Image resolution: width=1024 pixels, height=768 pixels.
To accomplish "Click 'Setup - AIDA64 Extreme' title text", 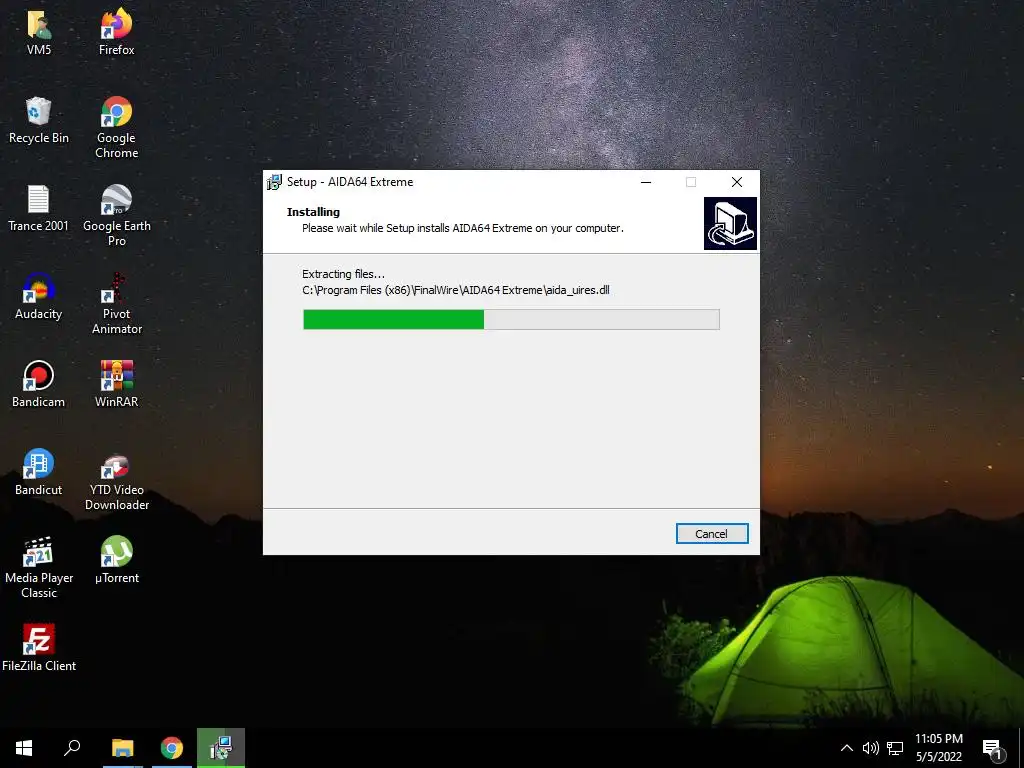I will [350, 182].
